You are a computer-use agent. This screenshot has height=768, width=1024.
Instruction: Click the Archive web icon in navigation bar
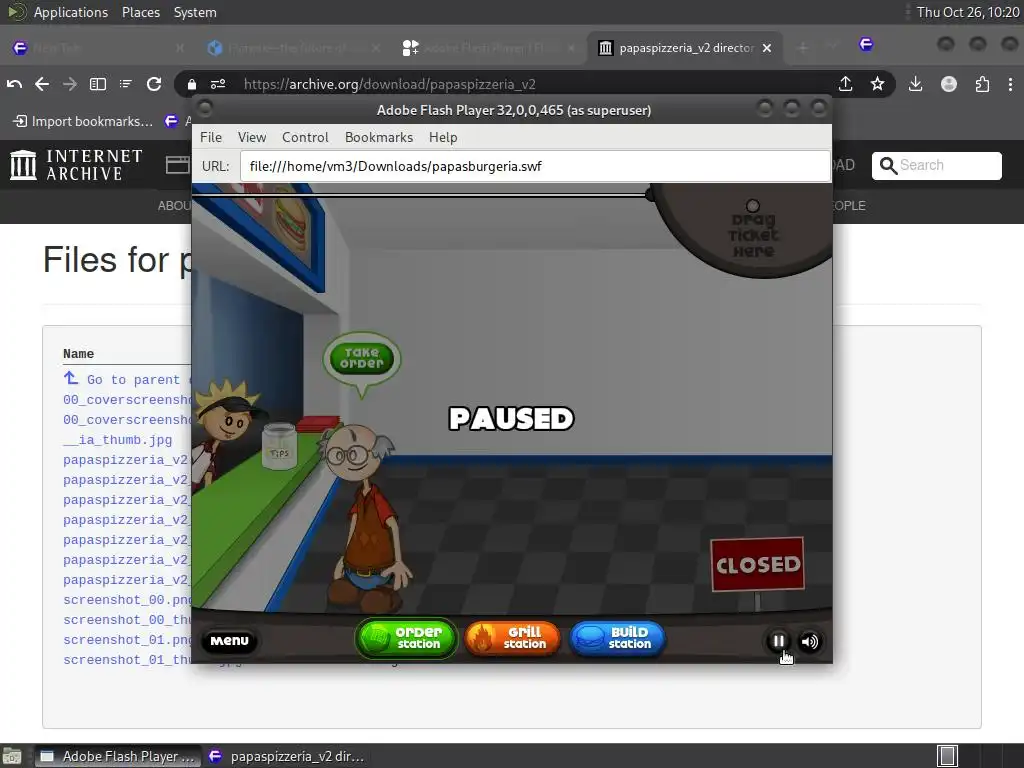tap(178, 165)
